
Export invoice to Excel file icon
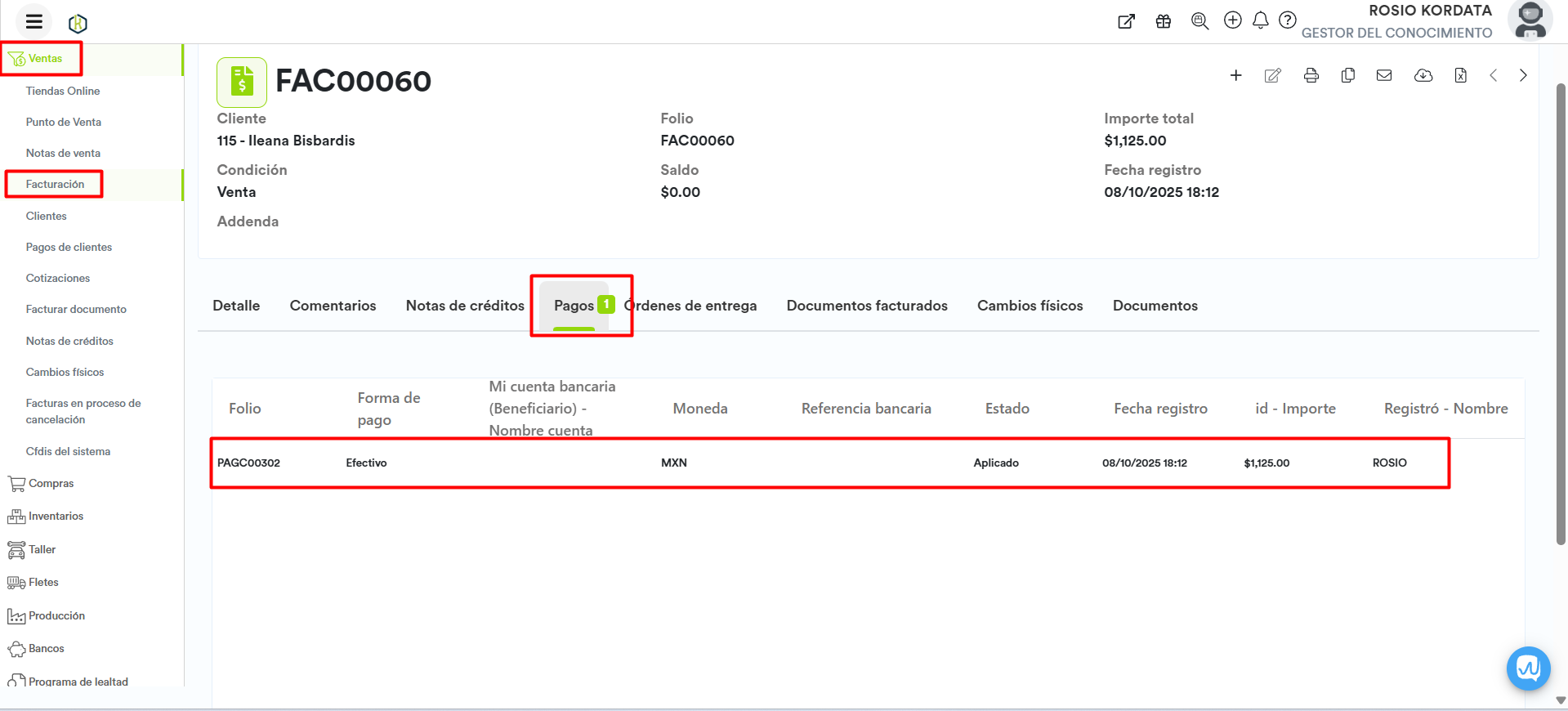click(x=1460, y=75)
